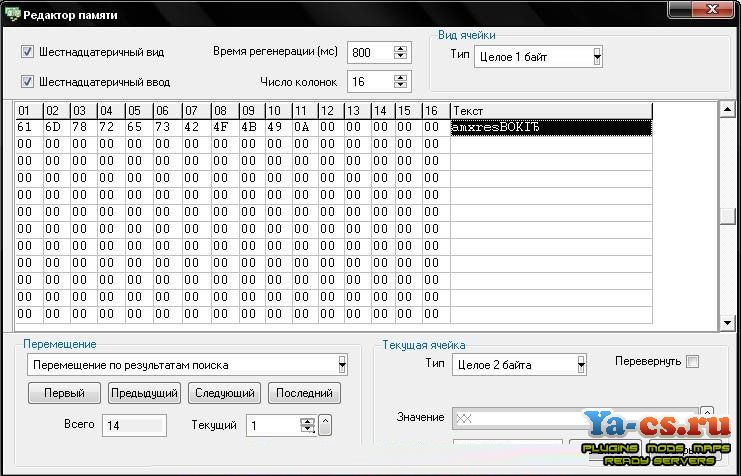The image size is (741, 476).
Task: Click column header 12
Action: point(331,111)
